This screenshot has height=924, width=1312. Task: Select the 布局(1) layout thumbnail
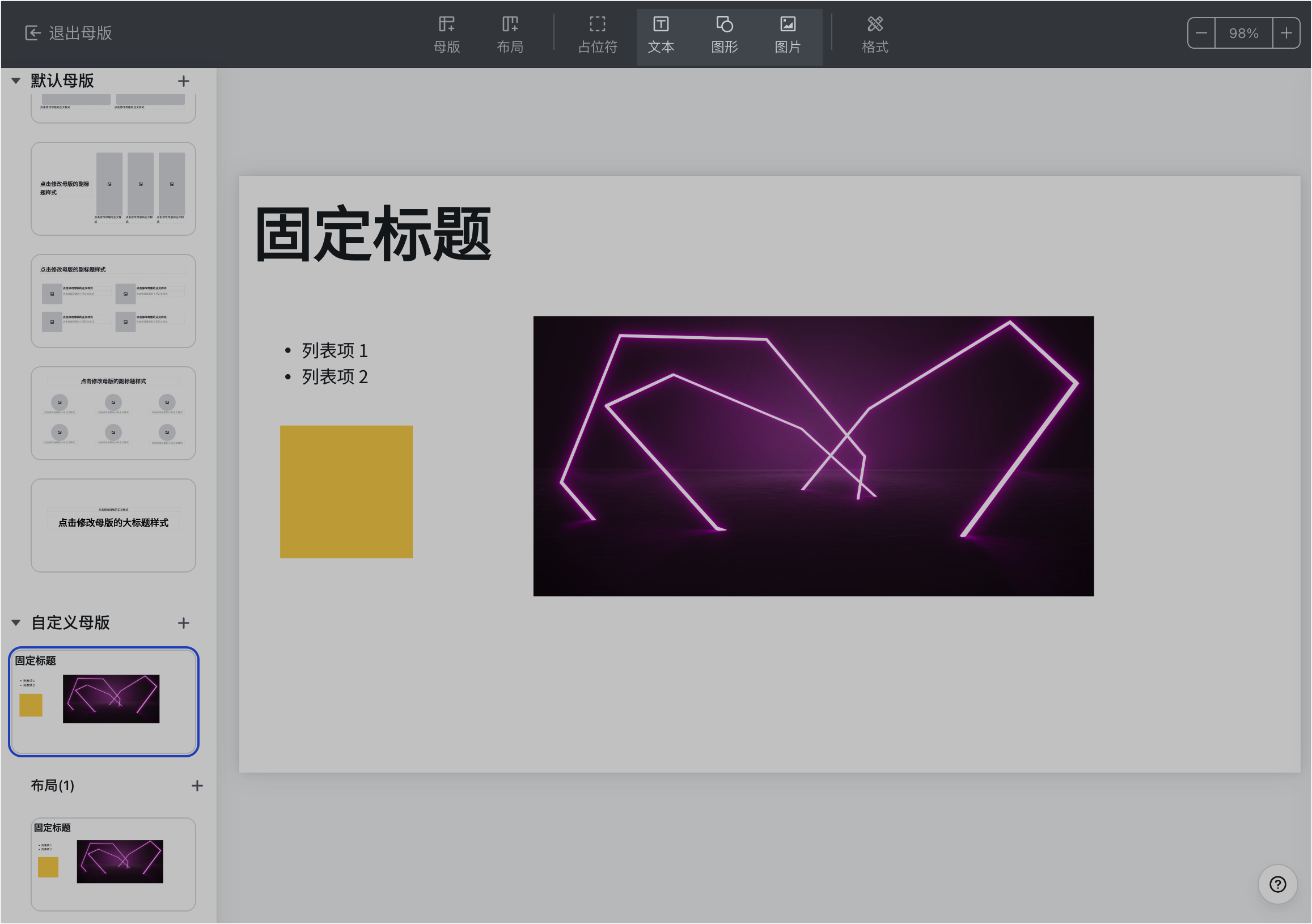[x=113, y=864]
